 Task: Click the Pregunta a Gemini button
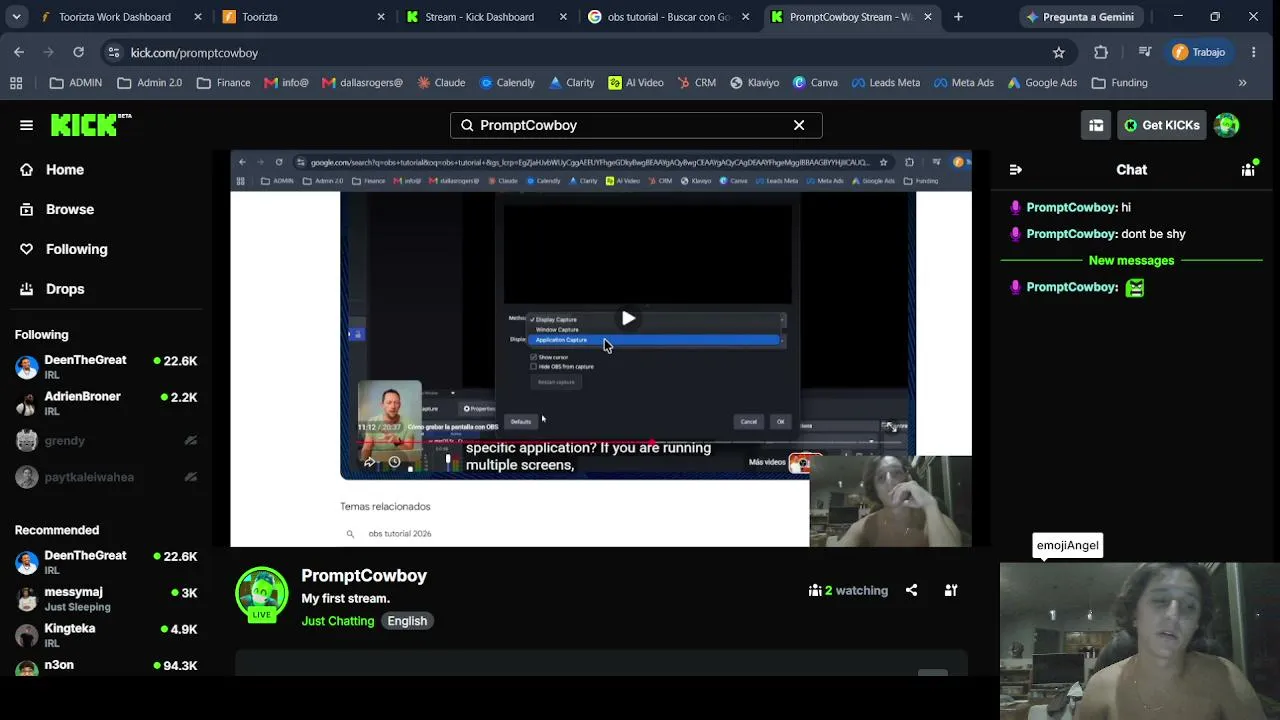tap(1079, 17)
